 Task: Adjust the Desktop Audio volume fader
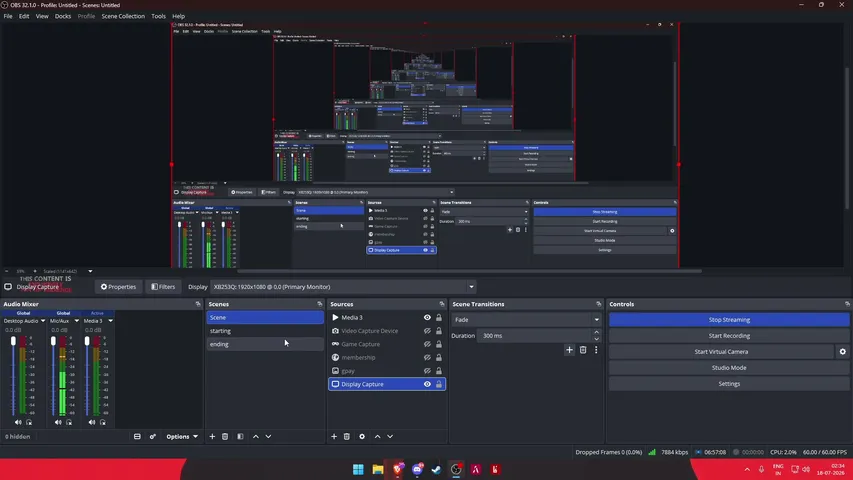[x=14, y=341]
